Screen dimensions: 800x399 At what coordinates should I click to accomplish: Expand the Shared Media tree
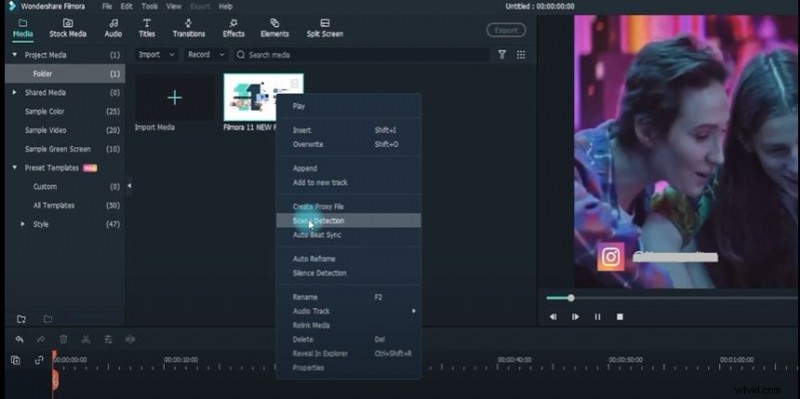tap(14, 92)
